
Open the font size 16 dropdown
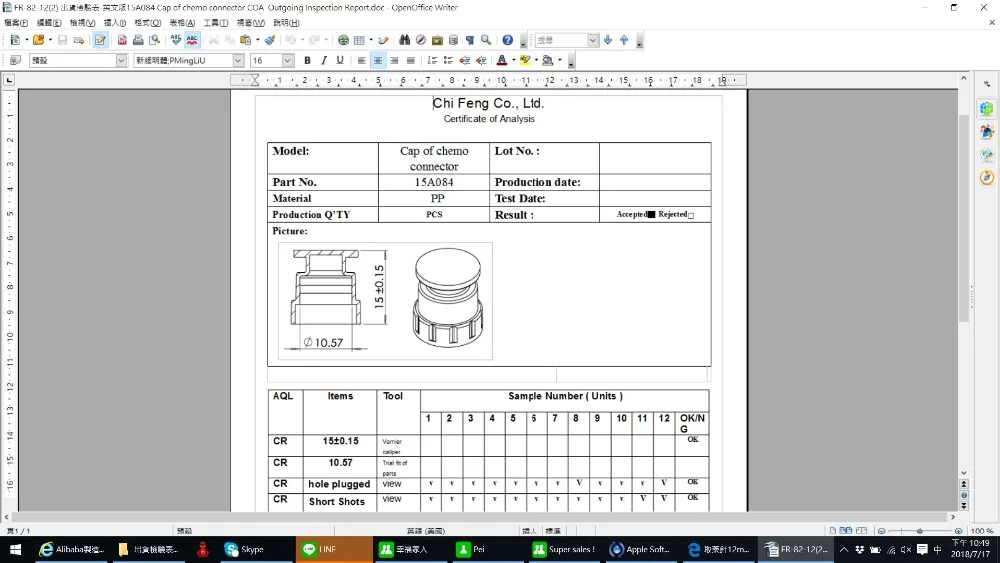point(288,61)
